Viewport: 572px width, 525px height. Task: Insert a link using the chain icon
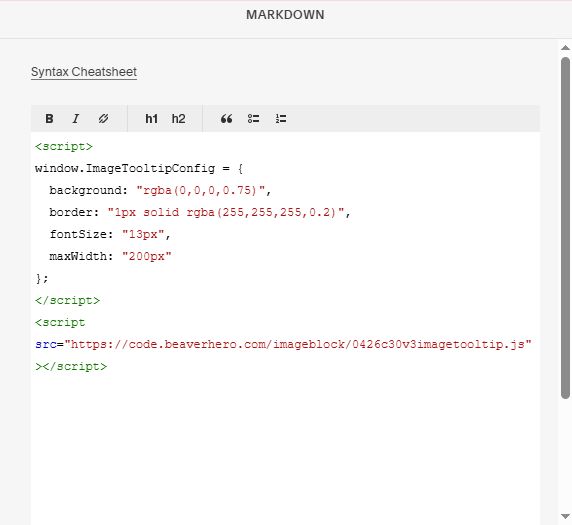pyautogui.click(x=103, y=119)
